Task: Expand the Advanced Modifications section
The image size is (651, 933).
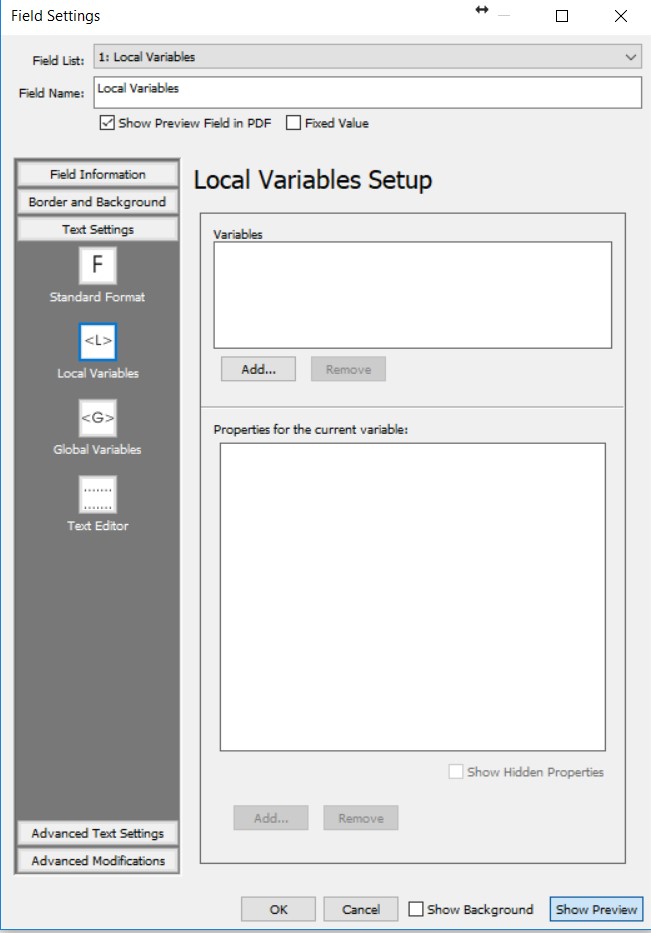Action: pos(97,860)
